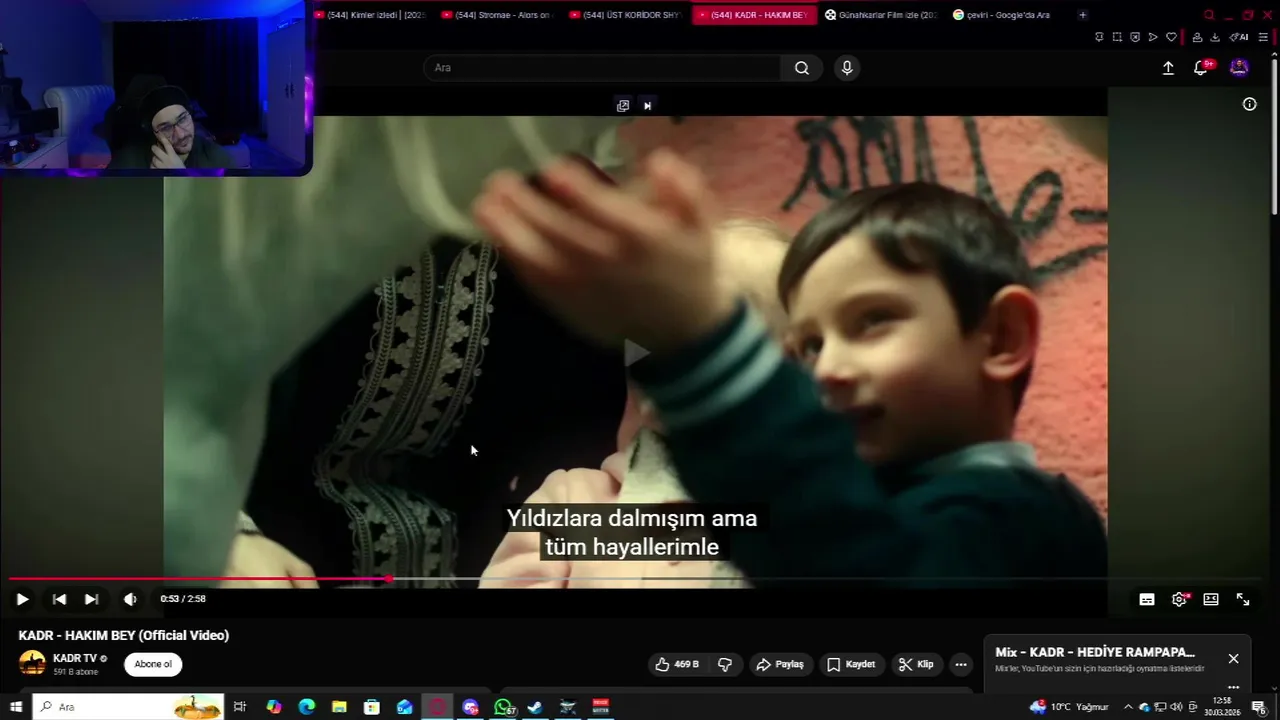Subscribe via Abone ol button
Screen dimensions: 1280x720
(153, 664)
